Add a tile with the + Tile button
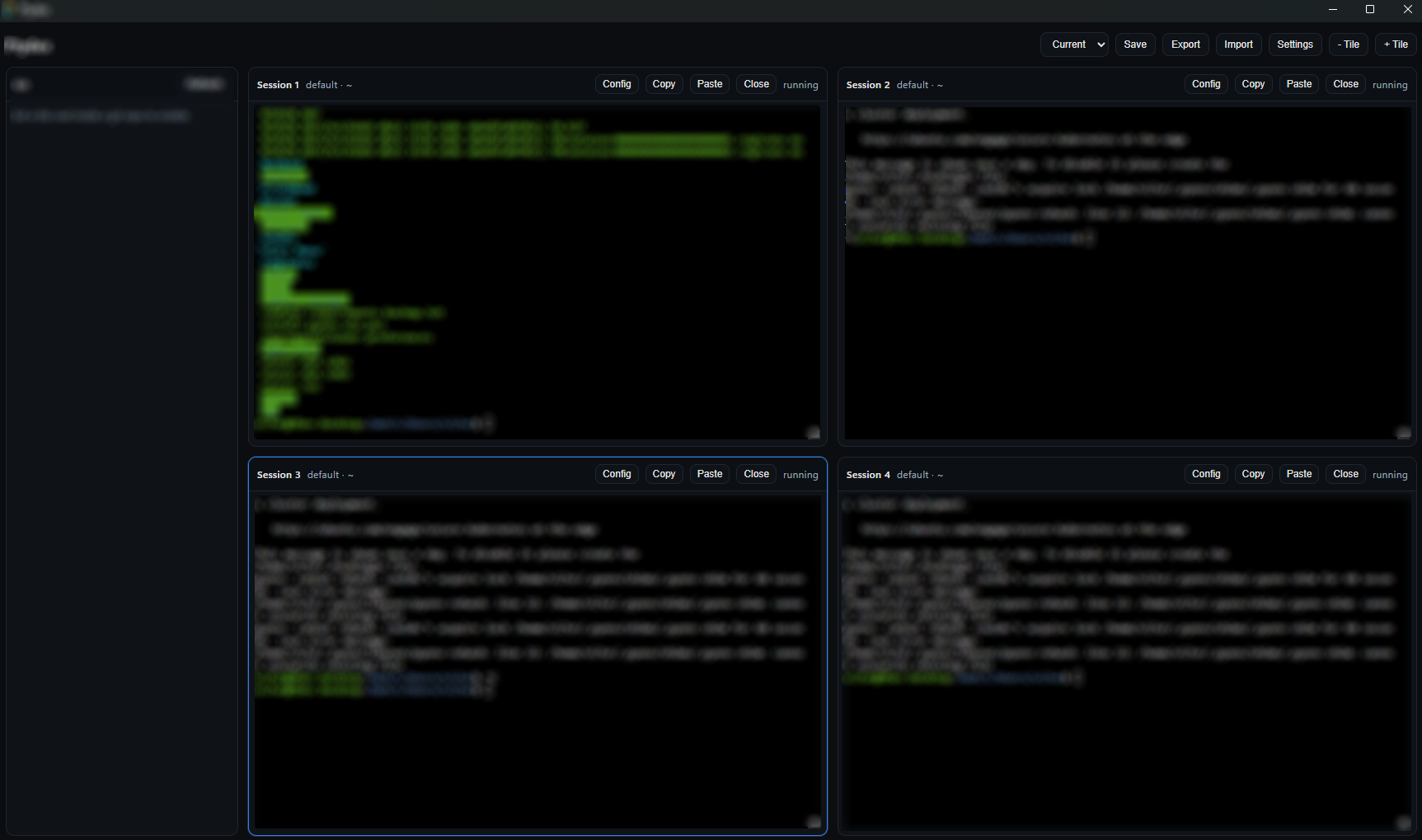Viewport: 1422px width, 840px height. tap(1396, 45)
